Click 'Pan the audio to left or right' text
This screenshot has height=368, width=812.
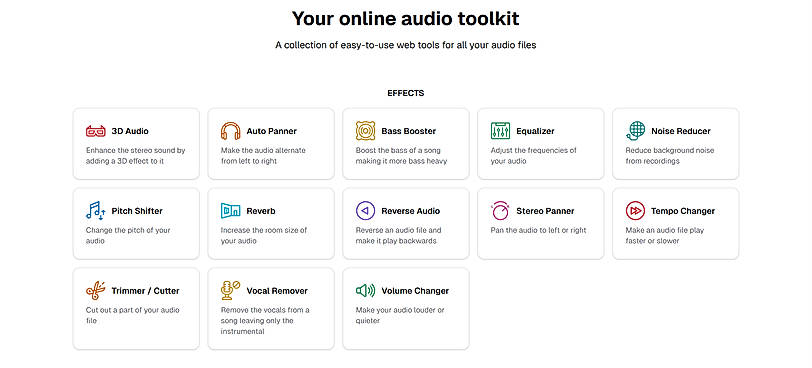pyautogui.click(x=539, y=230)
